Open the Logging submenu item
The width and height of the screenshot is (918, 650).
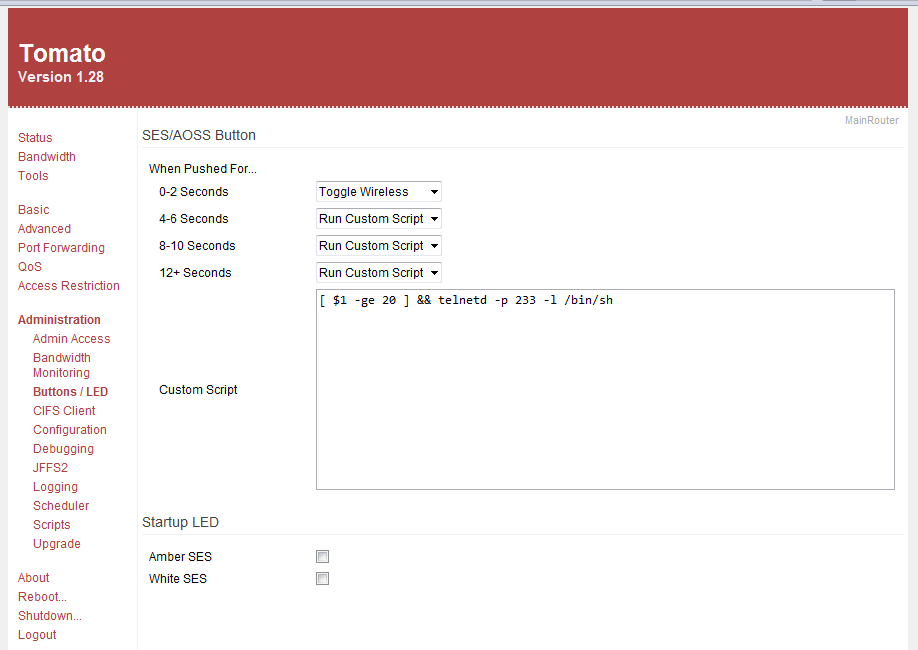click(55, 487)
